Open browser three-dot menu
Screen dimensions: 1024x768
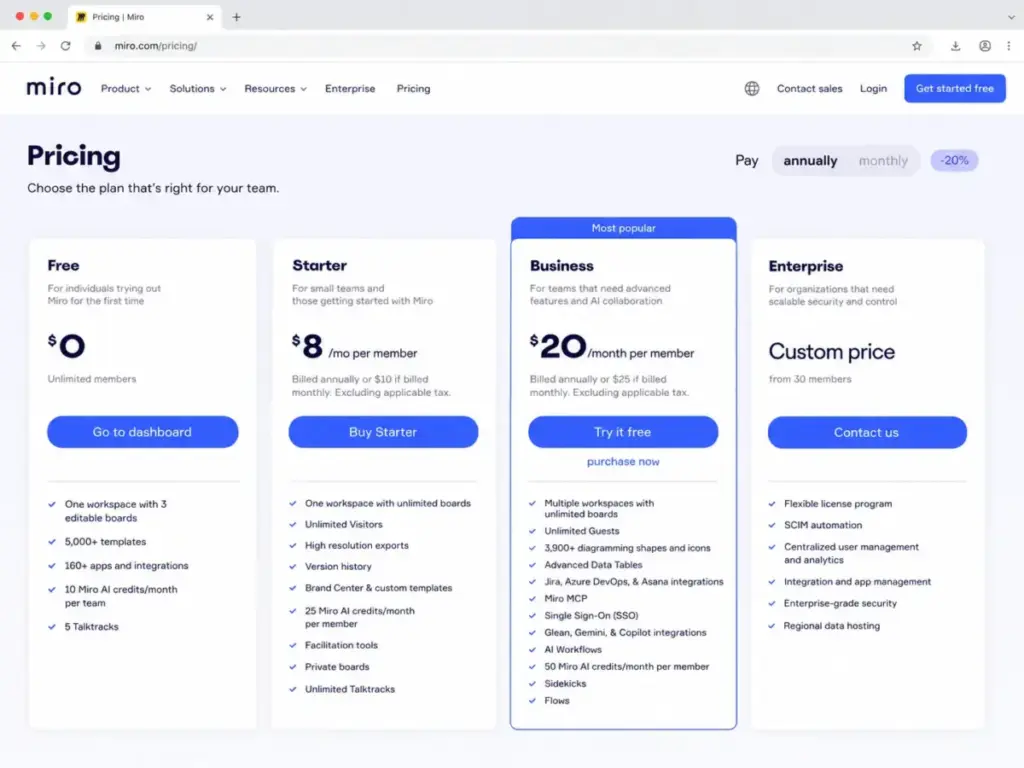1009,46
